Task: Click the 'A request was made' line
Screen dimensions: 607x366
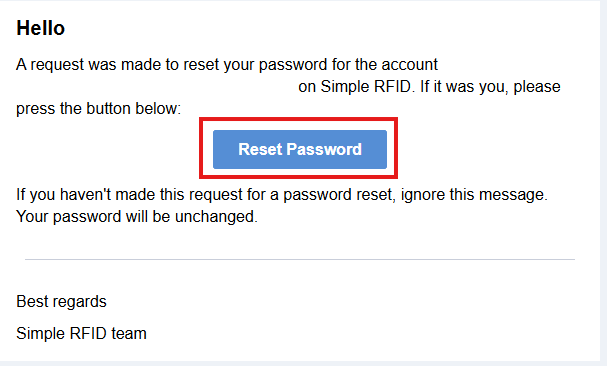Action: [227, 65]
